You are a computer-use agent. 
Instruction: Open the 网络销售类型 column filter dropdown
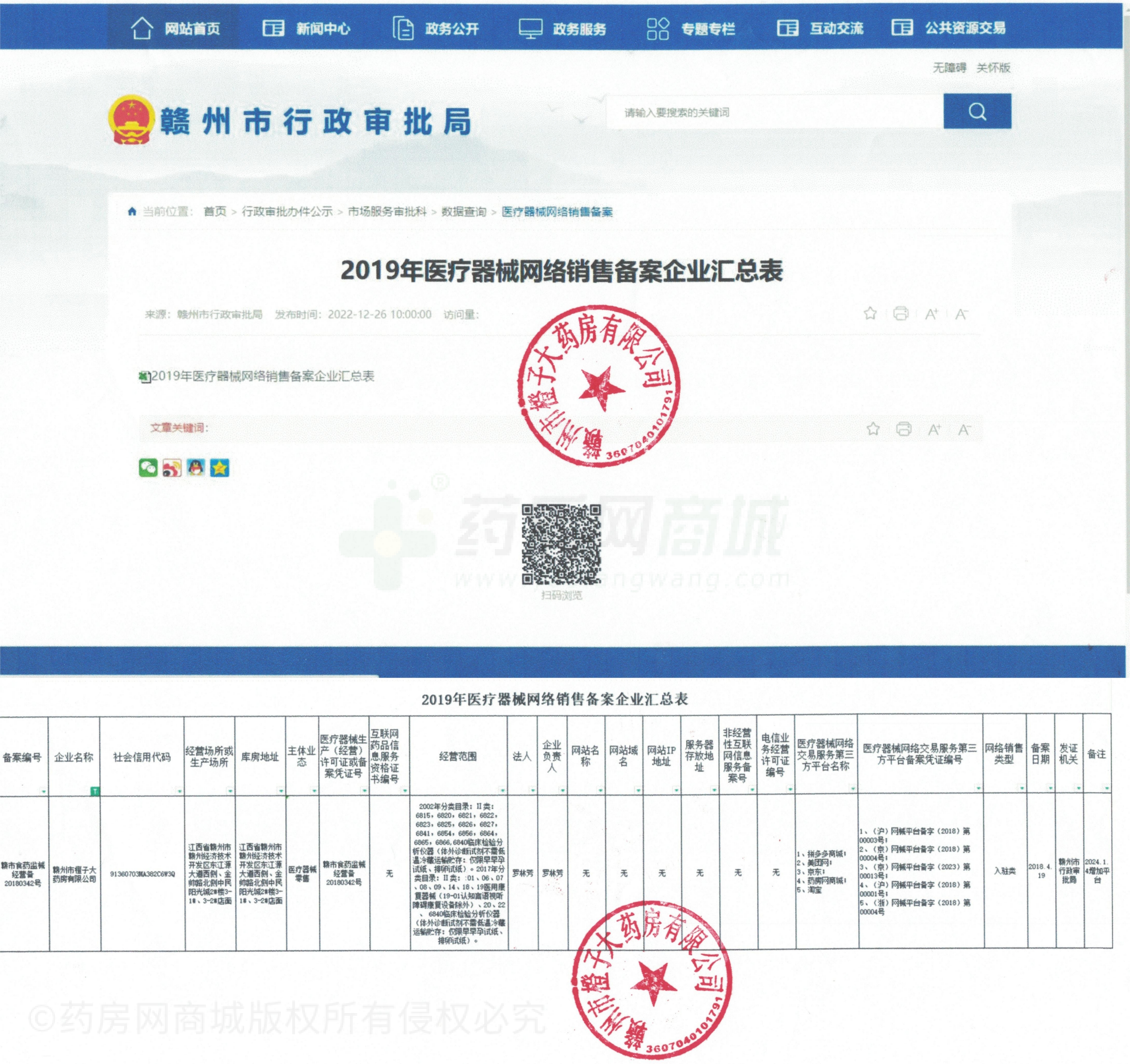(x=1021, y=788)
